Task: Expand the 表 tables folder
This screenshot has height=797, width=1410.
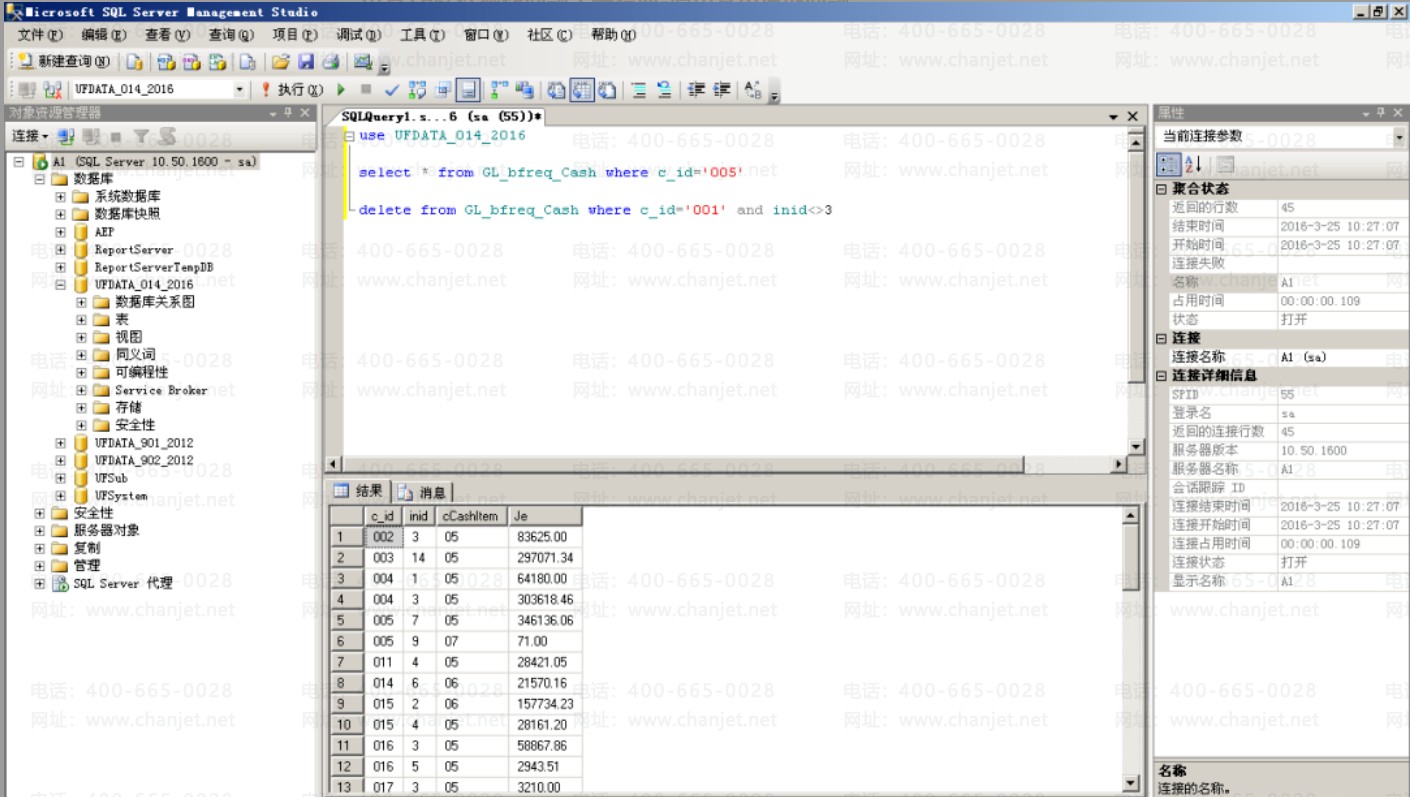Action: (82, 319)
